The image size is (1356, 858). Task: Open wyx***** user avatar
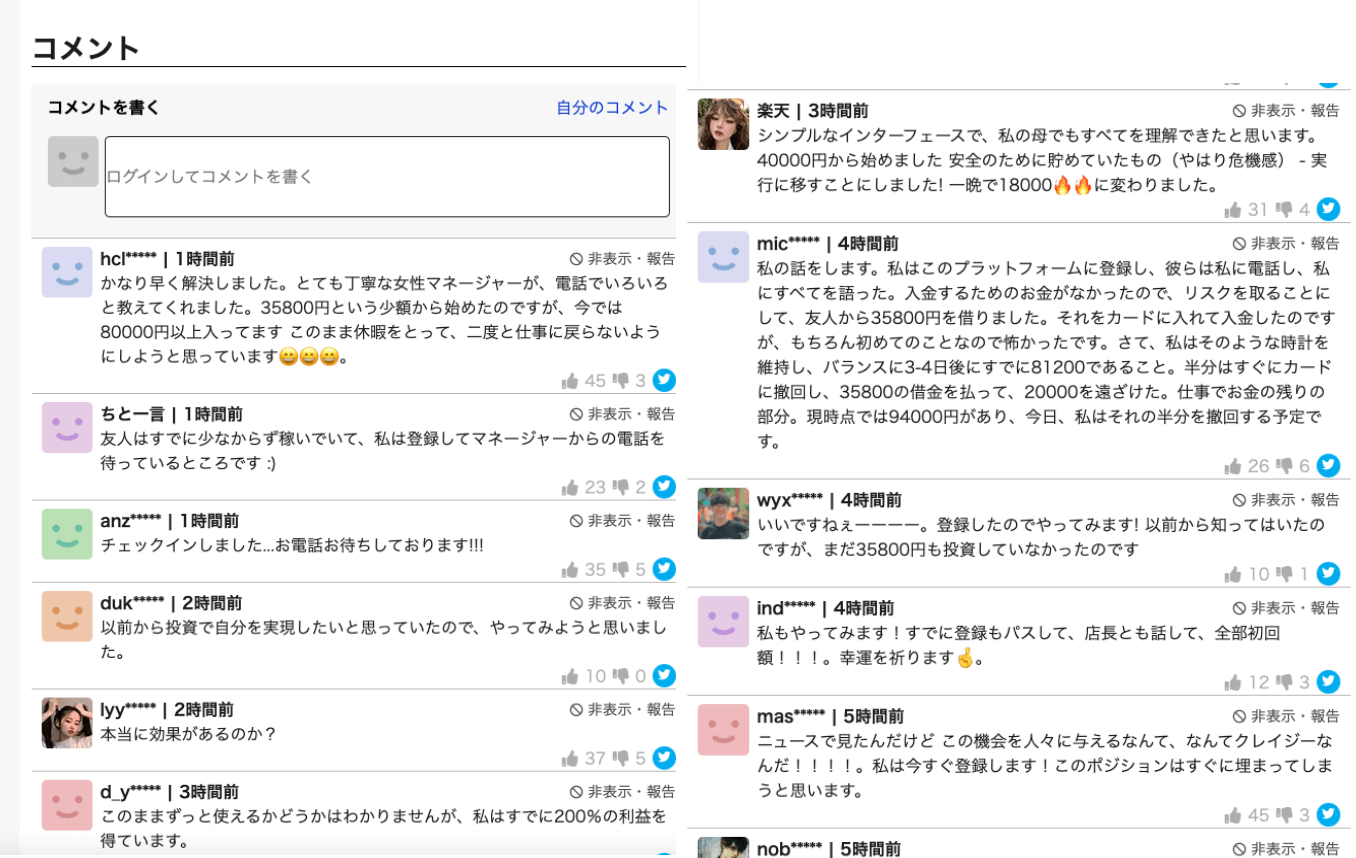(x=723, y=514)
